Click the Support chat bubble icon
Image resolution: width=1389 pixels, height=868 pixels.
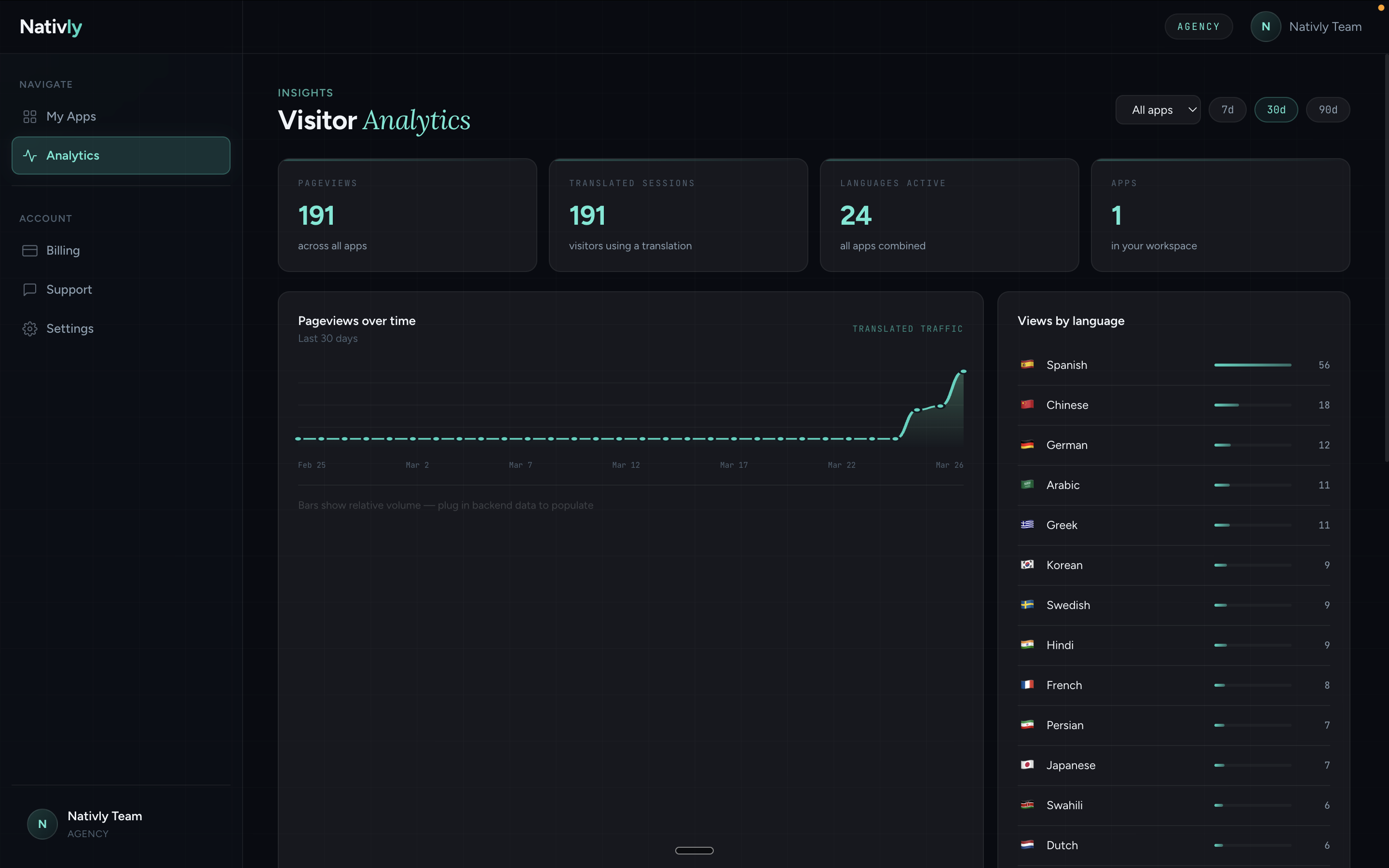[30, 289]
